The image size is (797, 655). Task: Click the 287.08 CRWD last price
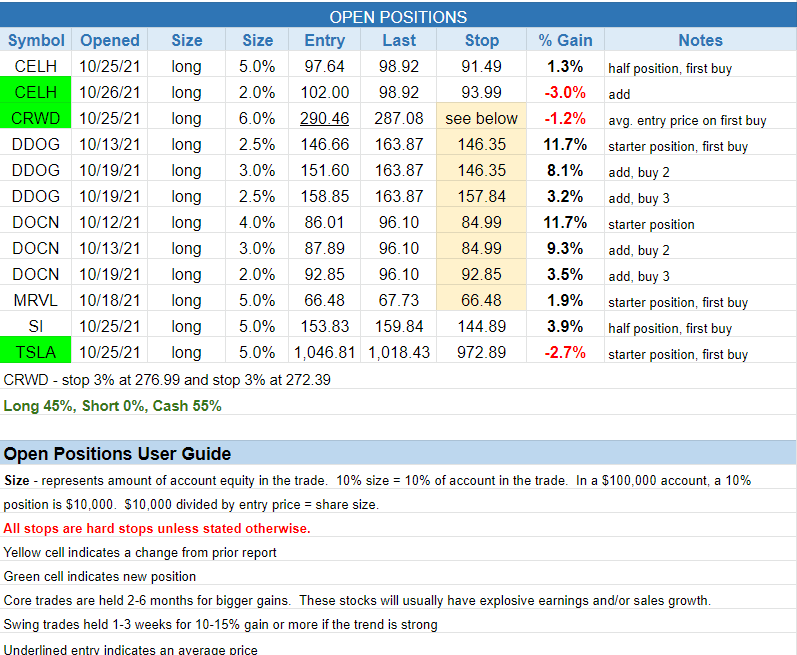click(399, 118)
